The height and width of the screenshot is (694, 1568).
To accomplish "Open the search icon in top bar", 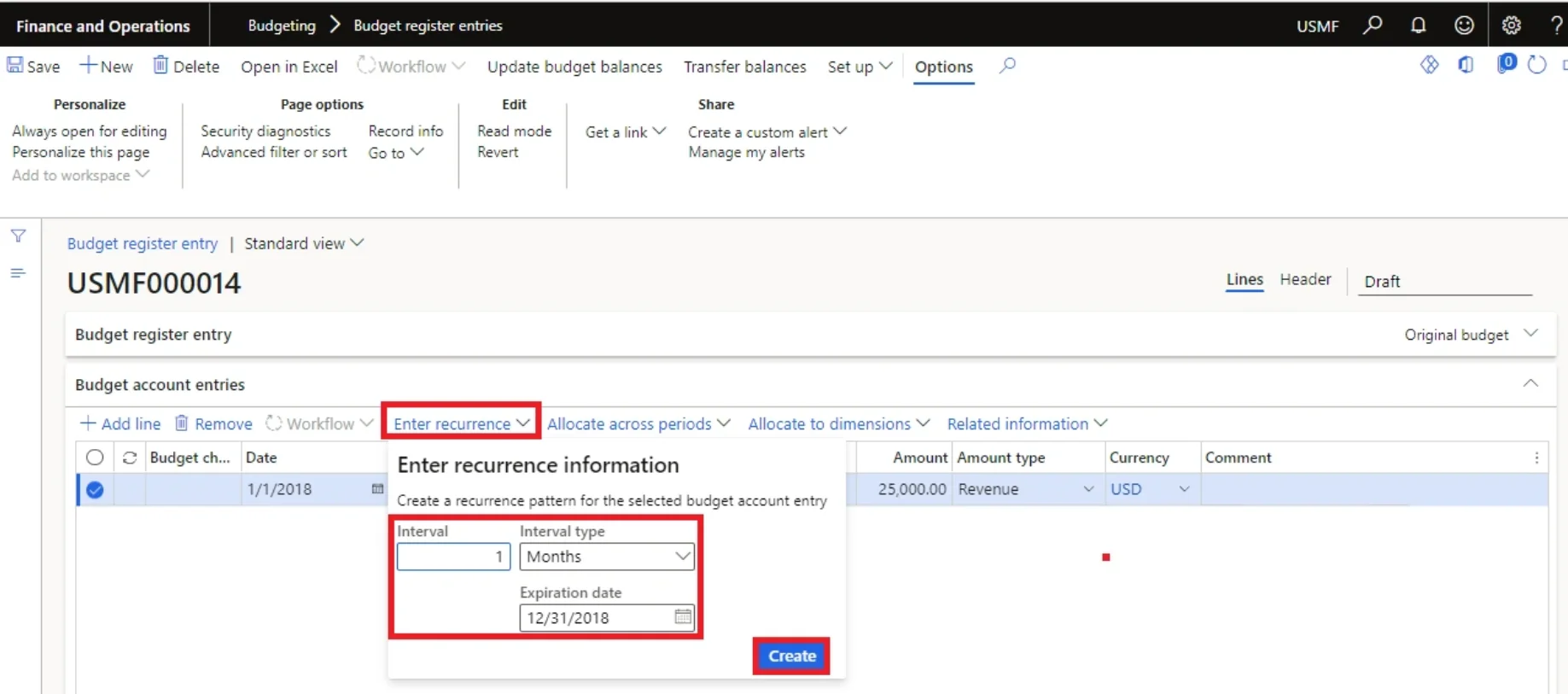I will 1373,25.
